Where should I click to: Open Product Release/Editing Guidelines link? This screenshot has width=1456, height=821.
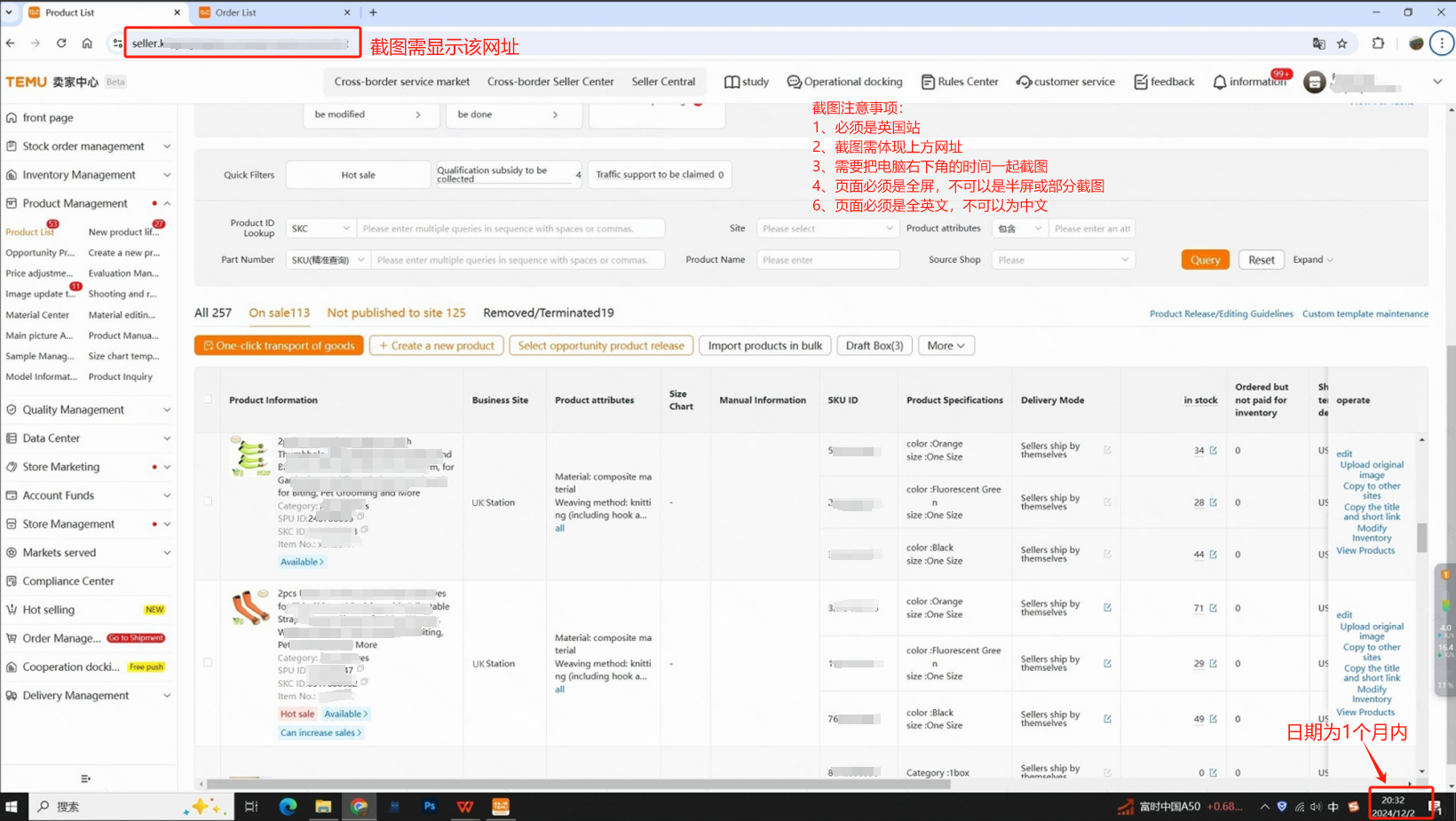coord(1221,314)
